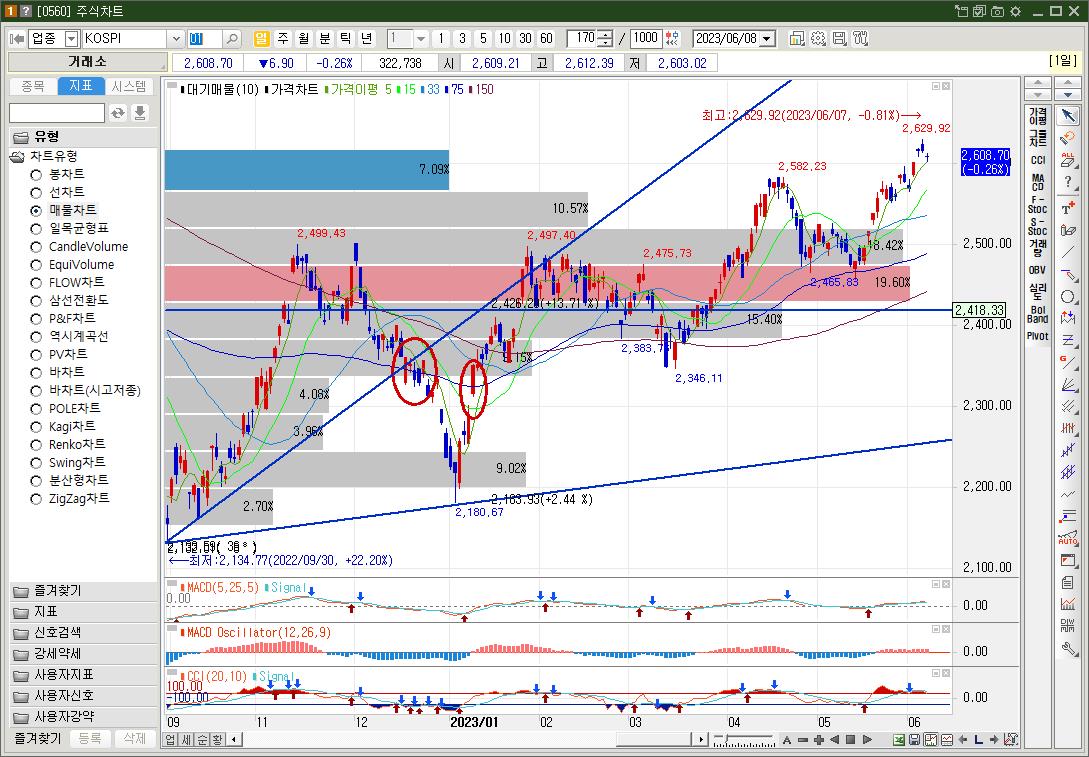Click the 60 interval button
The width and height of the screenshot is (1089, 757).
[547, 38]
